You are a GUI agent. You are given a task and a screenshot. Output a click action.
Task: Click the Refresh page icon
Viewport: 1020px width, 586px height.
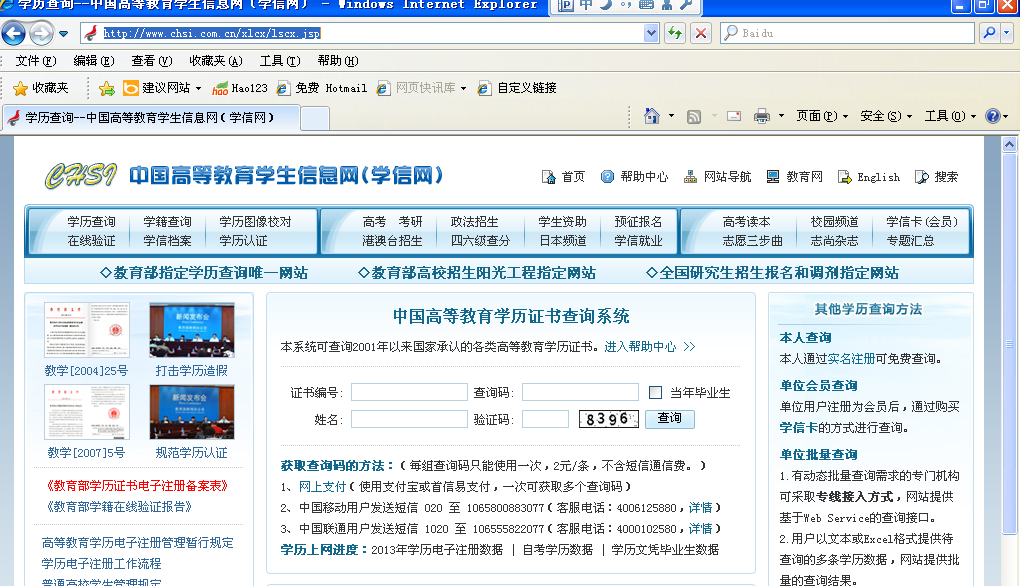[x=675, y=33]
